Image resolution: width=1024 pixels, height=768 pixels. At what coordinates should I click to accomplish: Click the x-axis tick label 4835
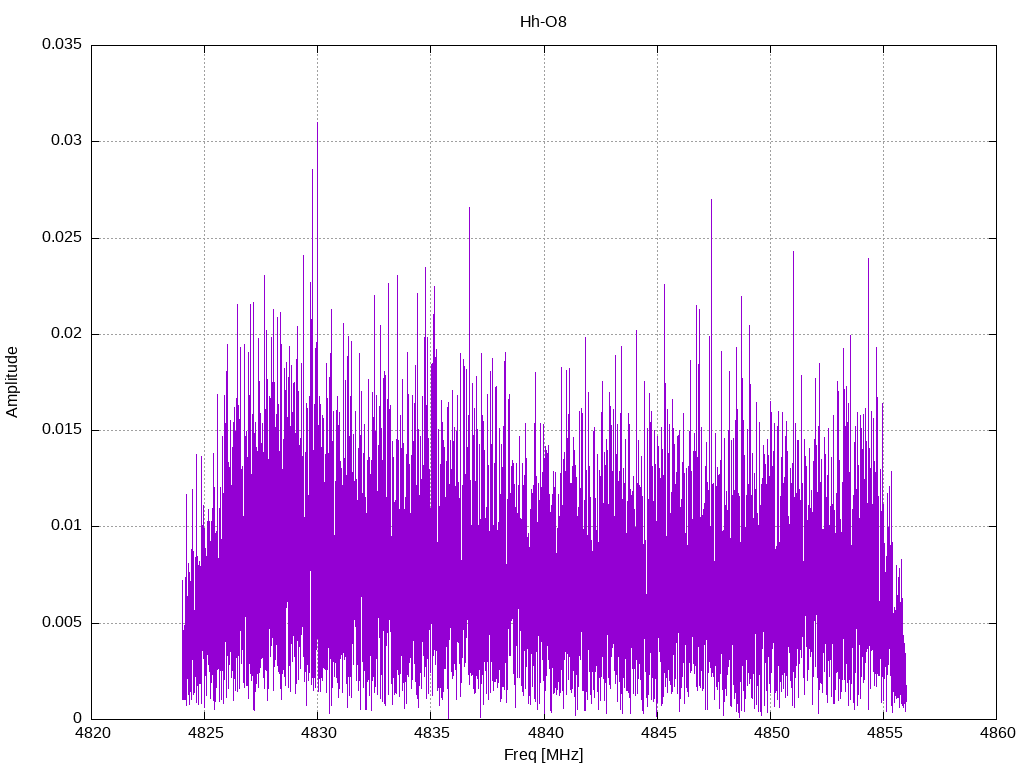pos(432,733)
